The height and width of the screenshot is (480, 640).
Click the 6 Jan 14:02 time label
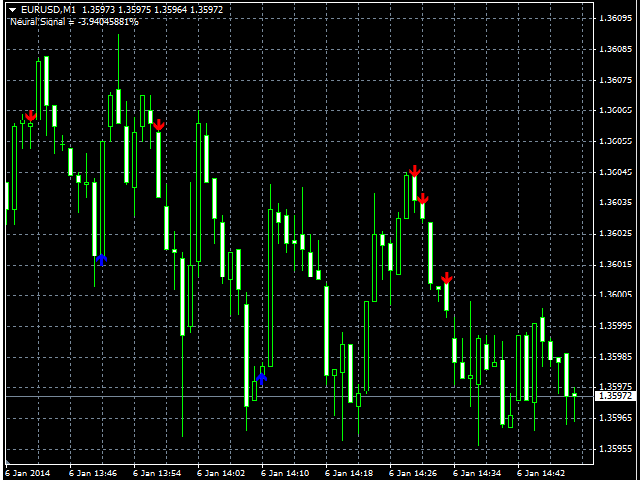click(221, 473)
